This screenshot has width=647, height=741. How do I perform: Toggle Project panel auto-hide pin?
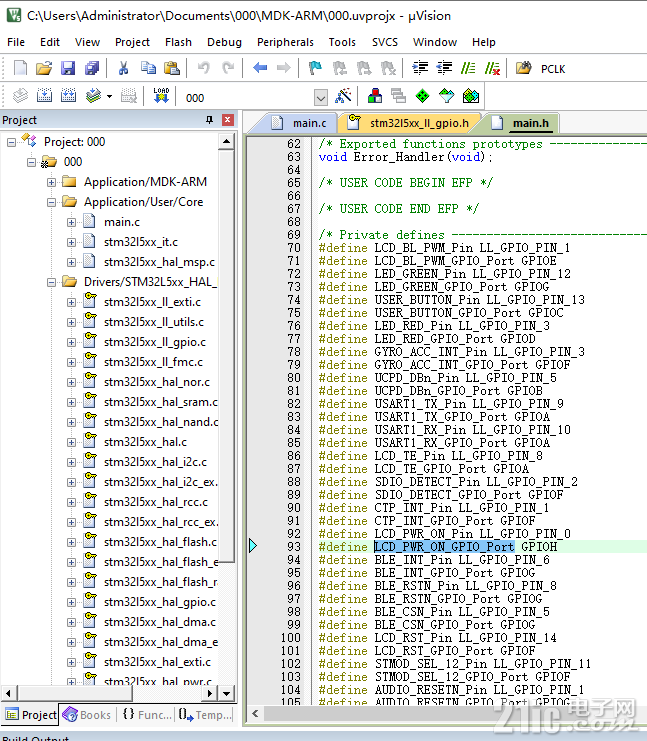pyautogui.click(x=209, y=120)
